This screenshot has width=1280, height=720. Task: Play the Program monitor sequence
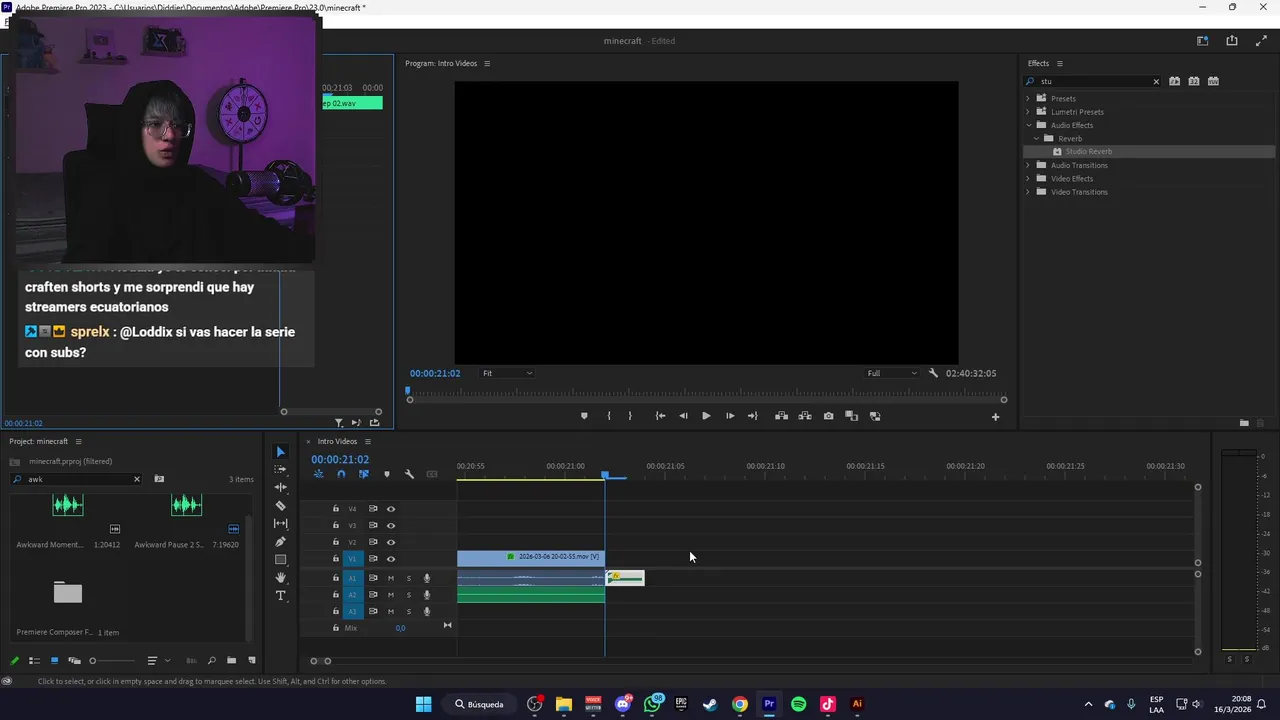click(x=706, y=416)
